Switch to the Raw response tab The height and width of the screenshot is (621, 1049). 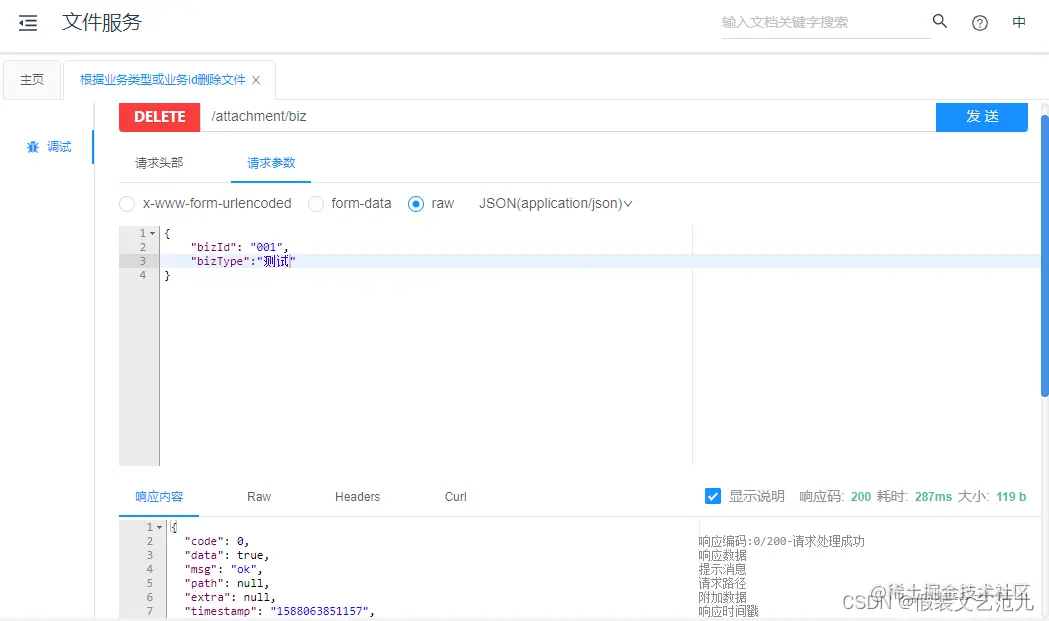(259, 497)
